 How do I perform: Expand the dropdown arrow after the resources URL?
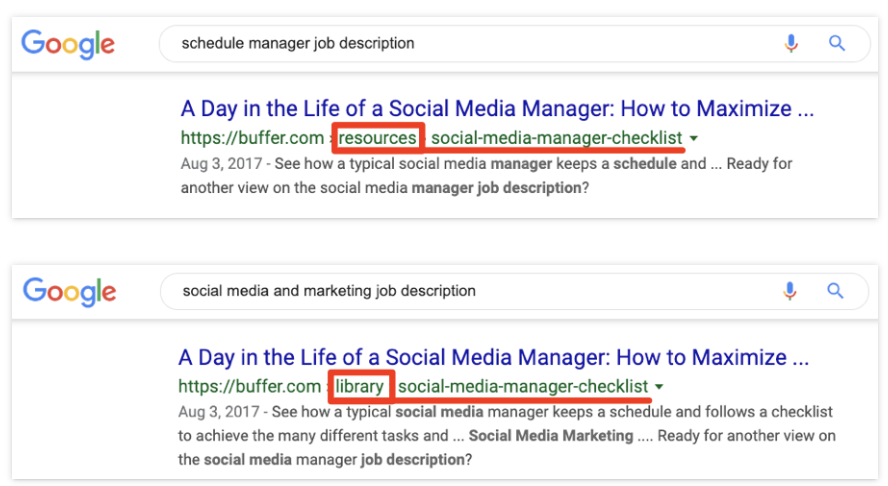(x=695, y=138)
